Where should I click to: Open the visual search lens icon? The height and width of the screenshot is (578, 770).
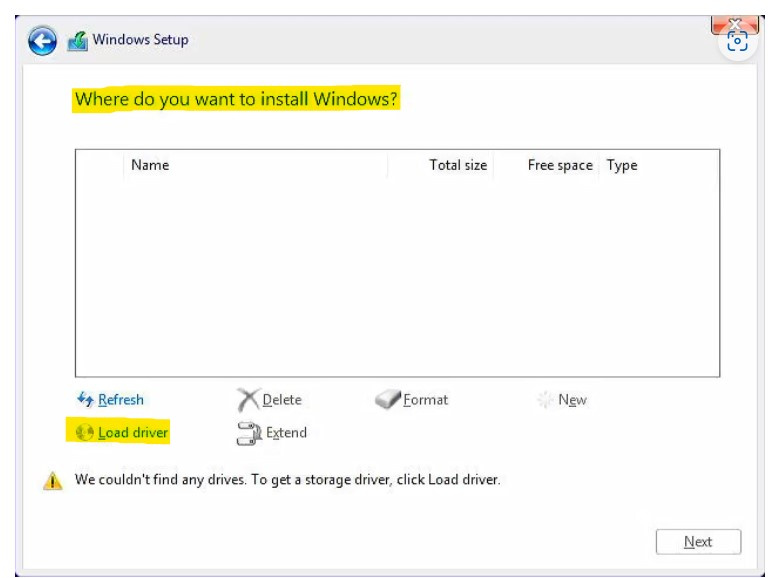pos(737,41)
